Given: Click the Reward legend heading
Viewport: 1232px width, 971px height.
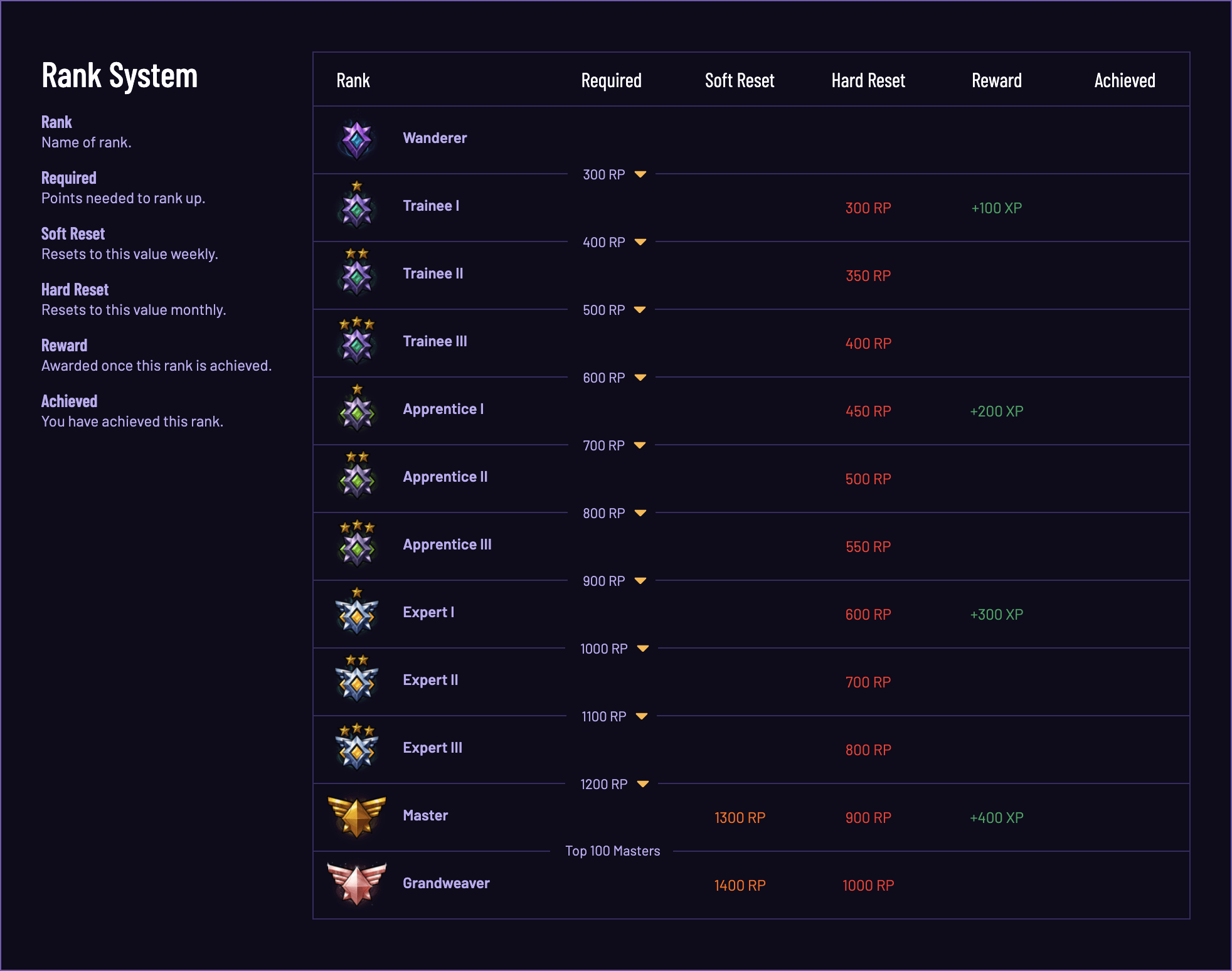Looking at the screenshot, I should click(64, 346).
